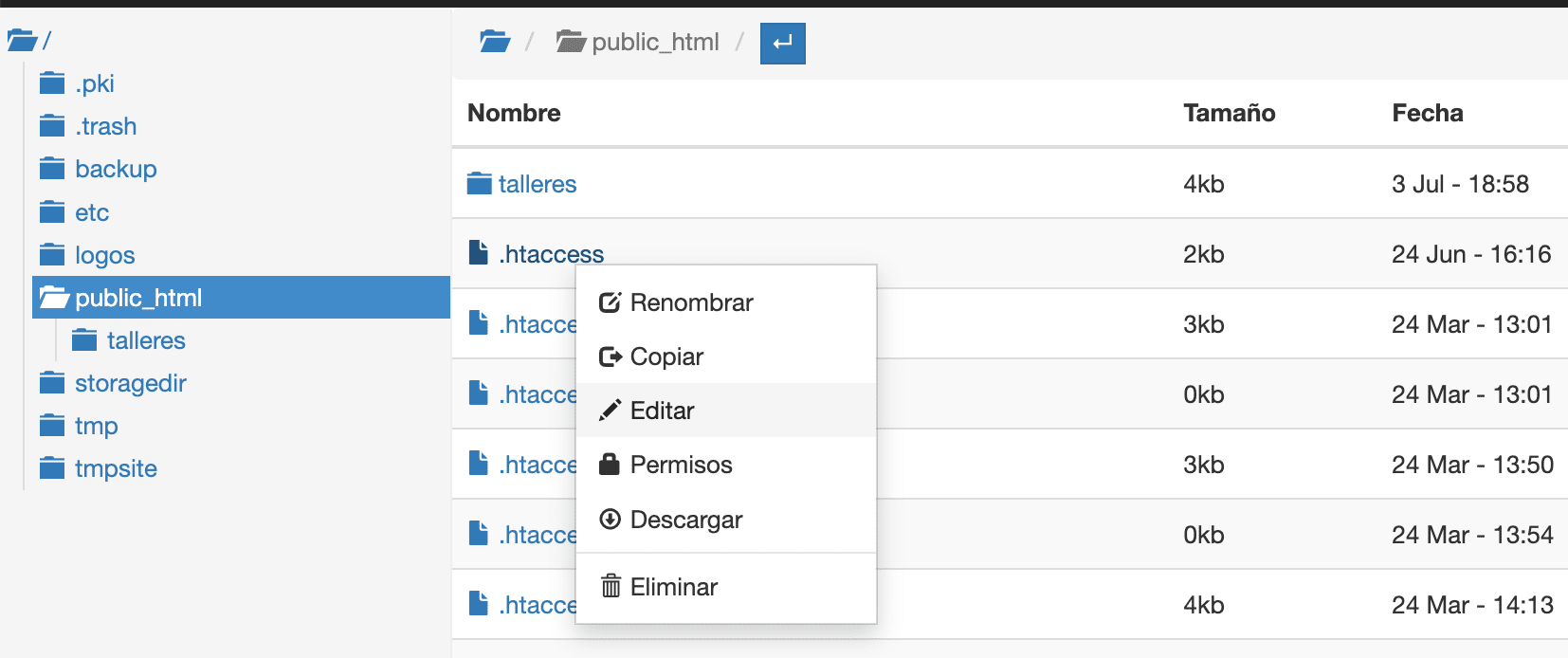Sort files by the Nombre column header

[x=514, y=113]
